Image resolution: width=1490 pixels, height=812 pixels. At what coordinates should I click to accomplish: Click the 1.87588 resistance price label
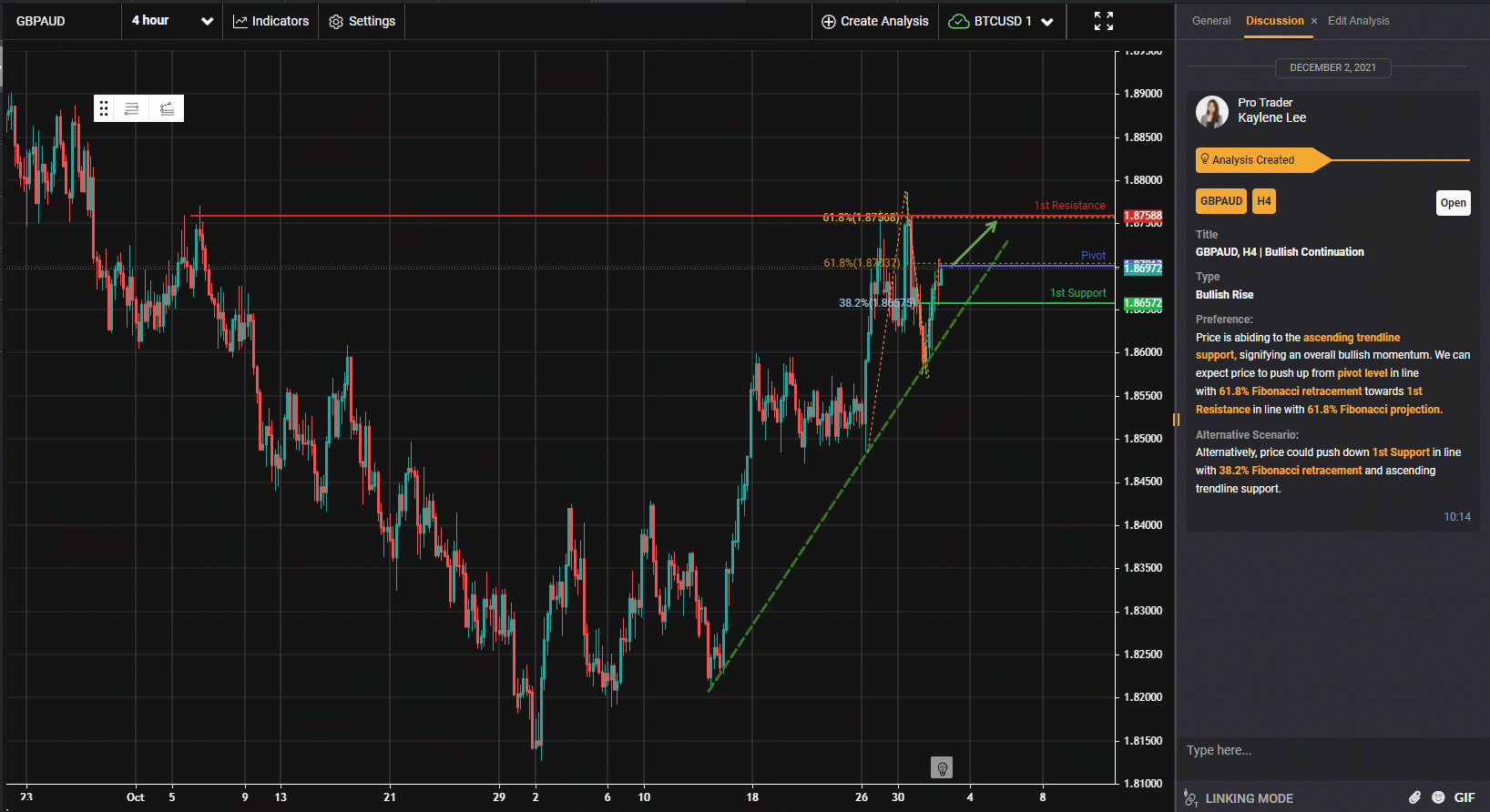coord(1143,216)
